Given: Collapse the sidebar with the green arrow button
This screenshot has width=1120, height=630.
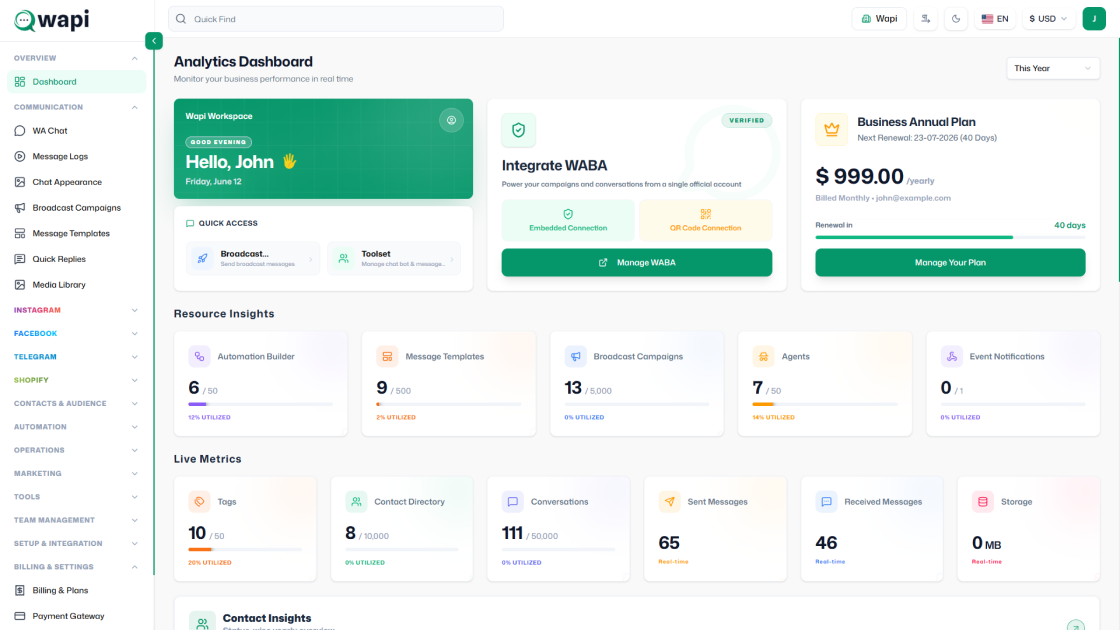Looking at the screenshot, I should (x=154, y=41).
